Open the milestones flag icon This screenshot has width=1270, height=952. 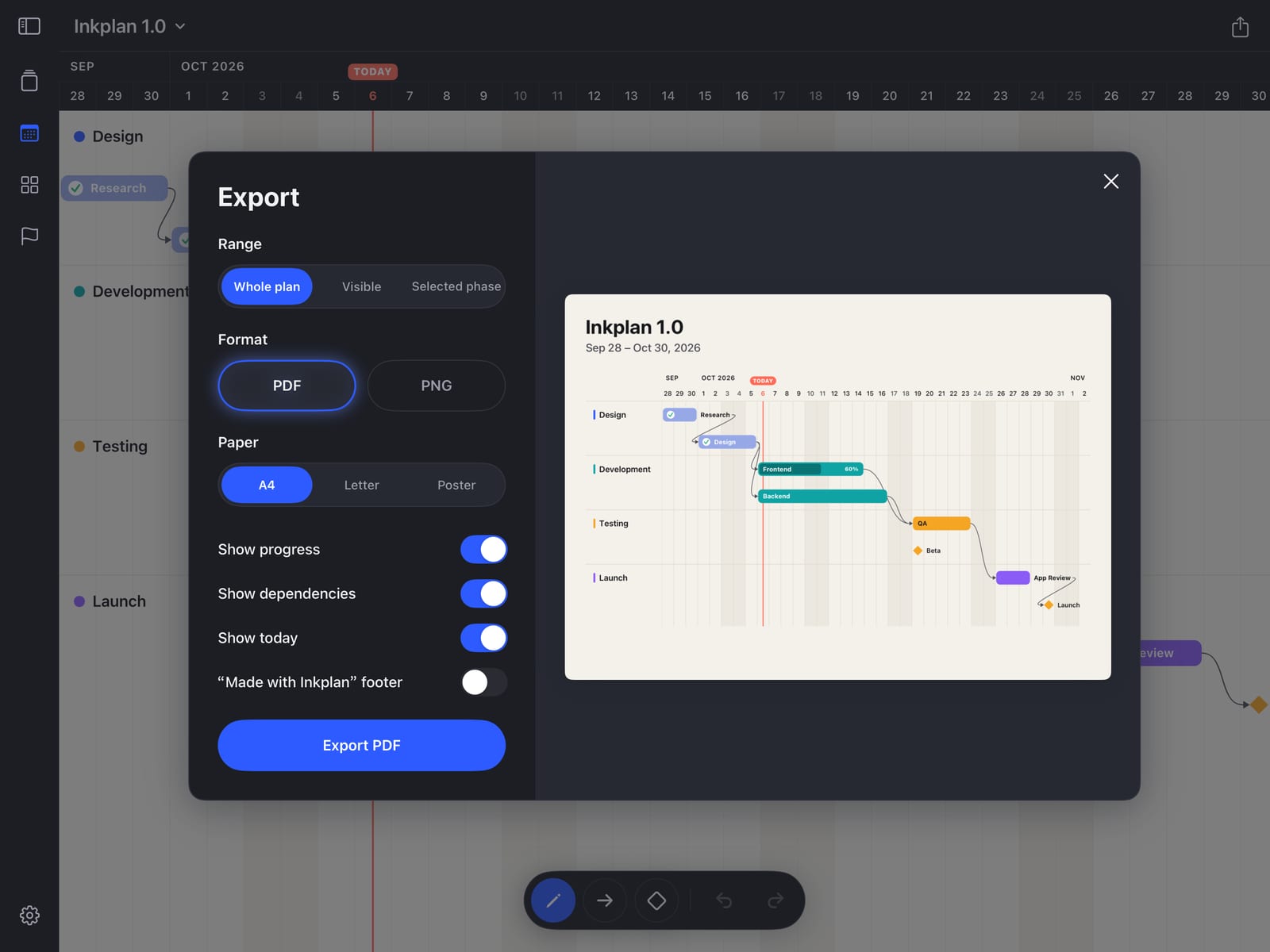tap(29, 236)
